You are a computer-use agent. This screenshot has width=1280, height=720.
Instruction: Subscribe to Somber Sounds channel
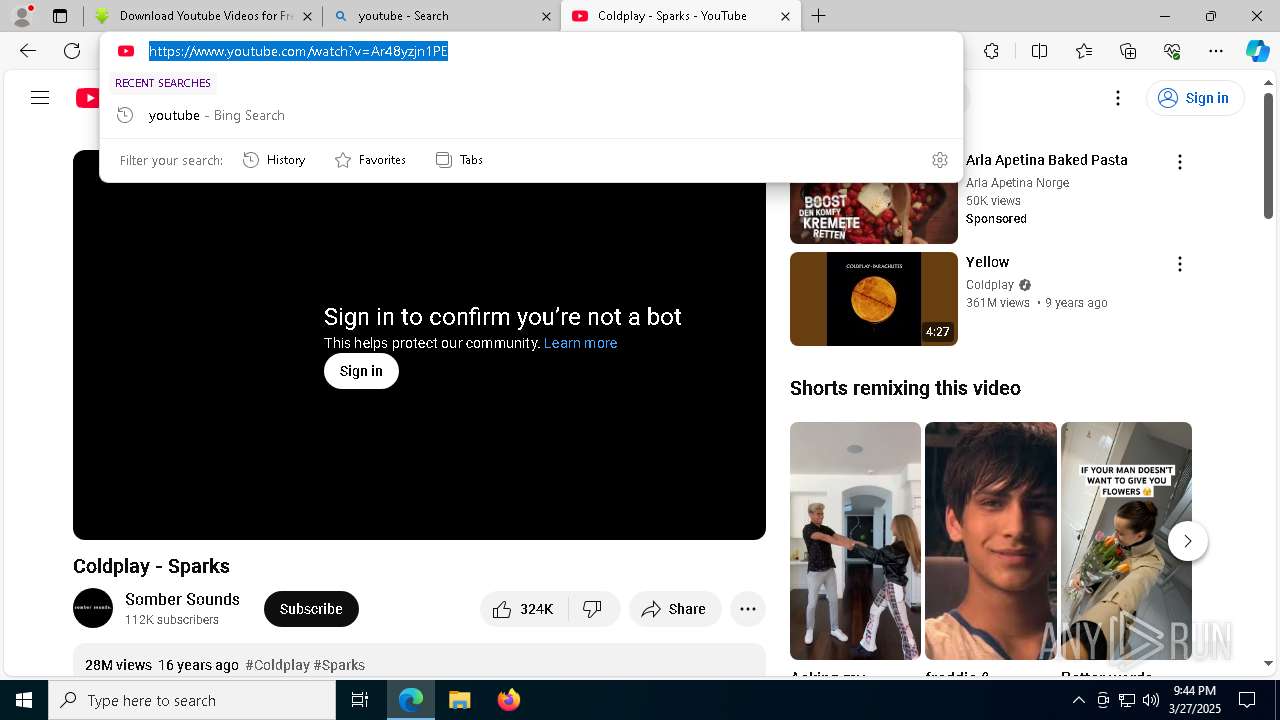[311, 609]
